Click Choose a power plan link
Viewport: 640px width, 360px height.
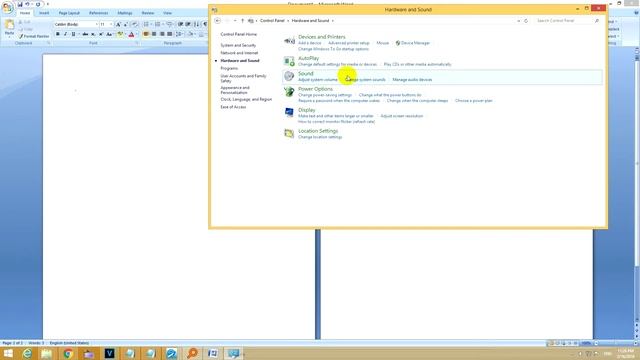(x=473, y=100)
